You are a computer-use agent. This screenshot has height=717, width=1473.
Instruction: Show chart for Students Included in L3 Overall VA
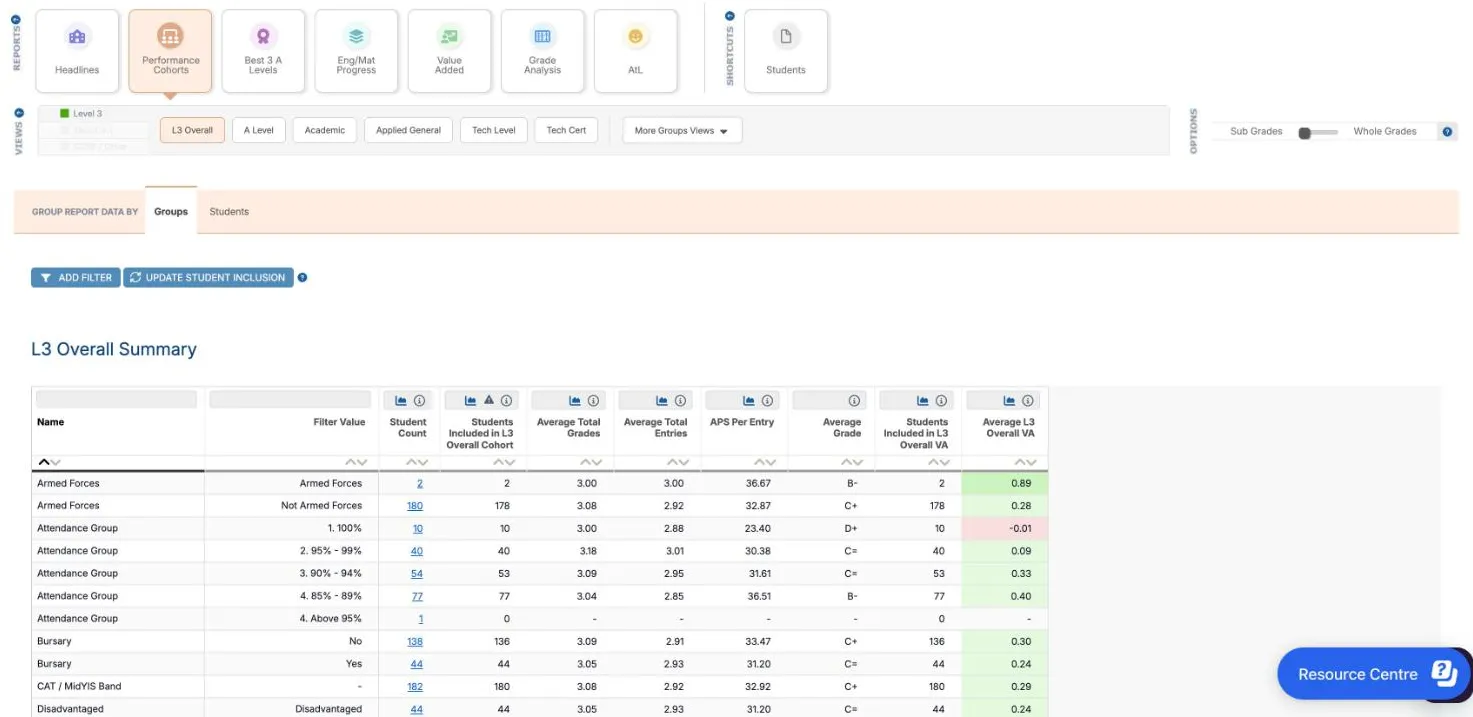coord(923,400)
